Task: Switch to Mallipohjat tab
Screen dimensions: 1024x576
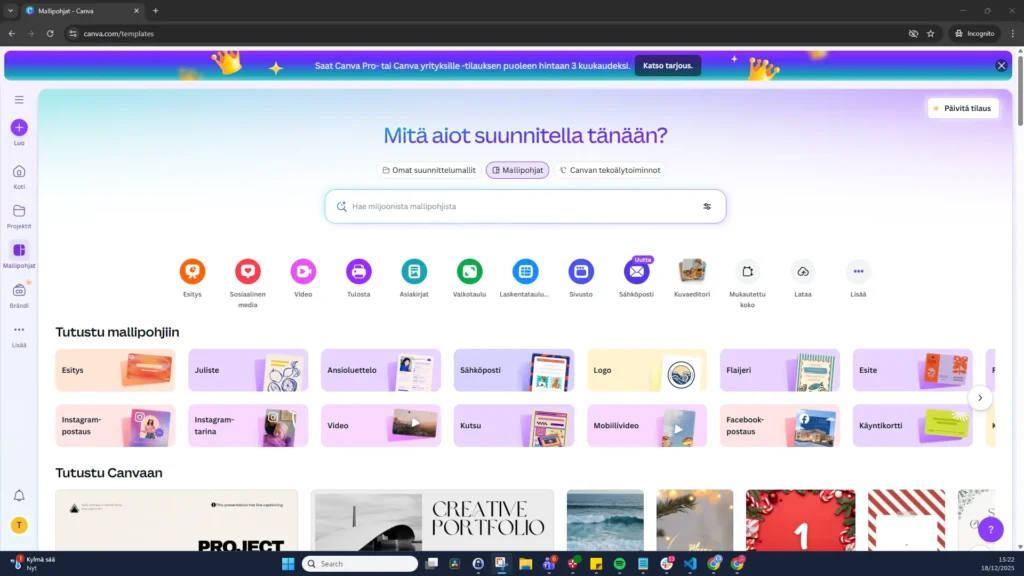Action: (517, 170)
